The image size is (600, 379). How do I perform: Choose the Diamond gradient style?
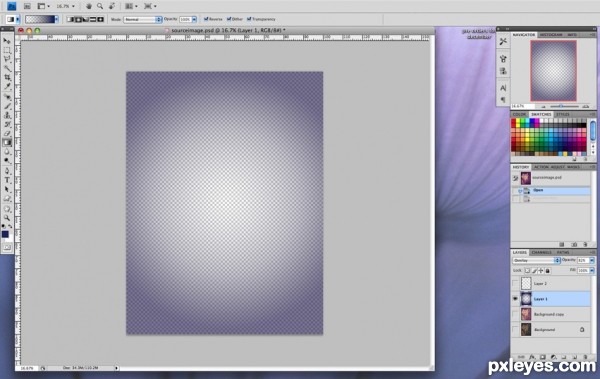(x=101, y=19)
